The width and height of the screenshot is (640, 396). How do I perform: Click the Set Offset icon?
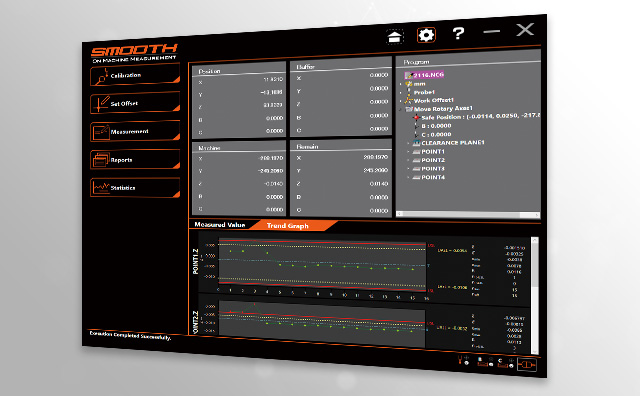(x=100, y=104)
